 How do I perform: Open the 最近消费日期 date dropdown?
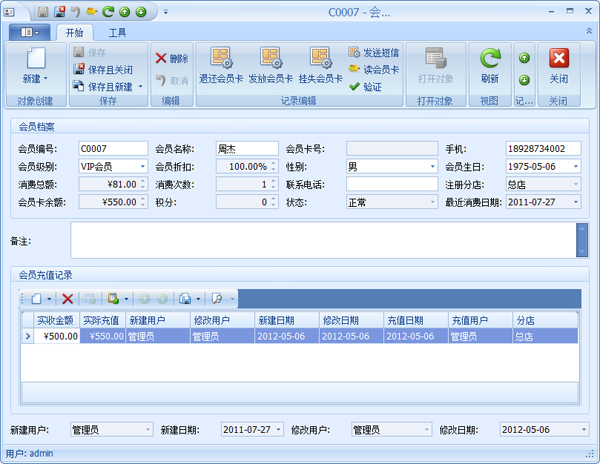[576, 202]
